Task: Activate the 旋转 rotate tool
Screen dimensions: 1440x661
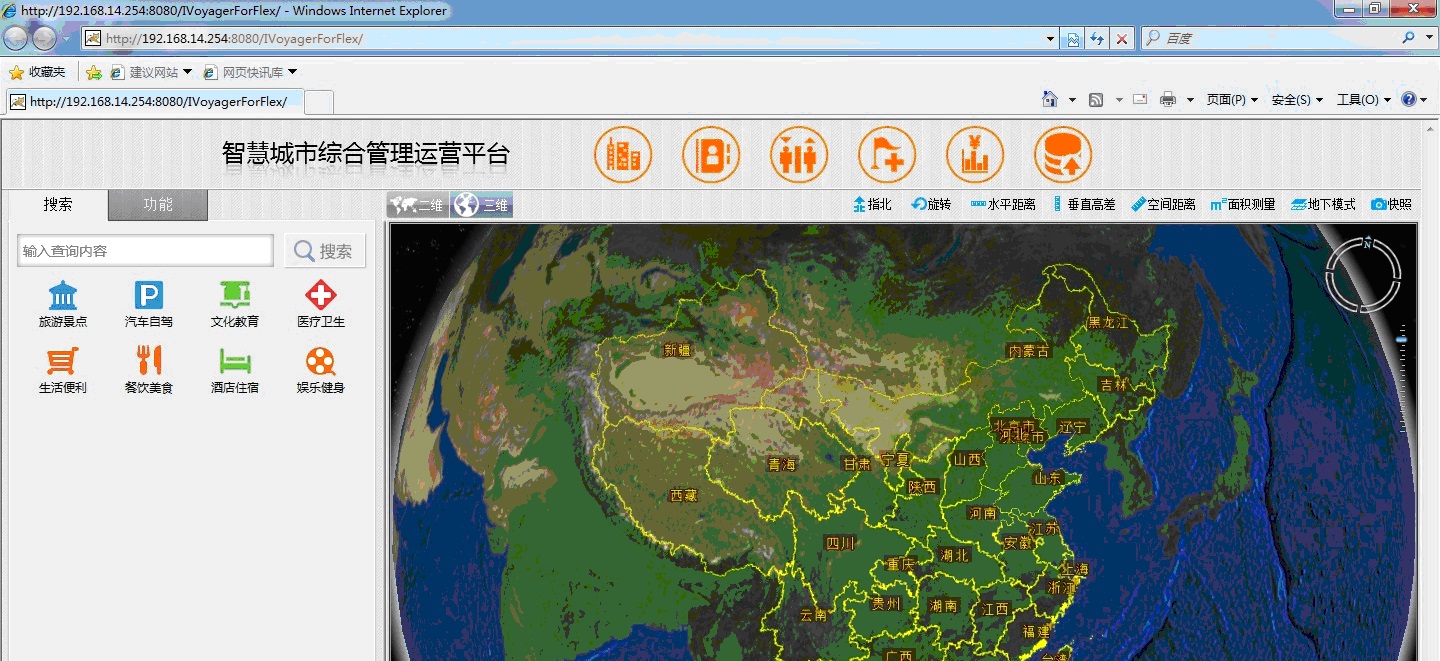Action: [x=931, y=204]
